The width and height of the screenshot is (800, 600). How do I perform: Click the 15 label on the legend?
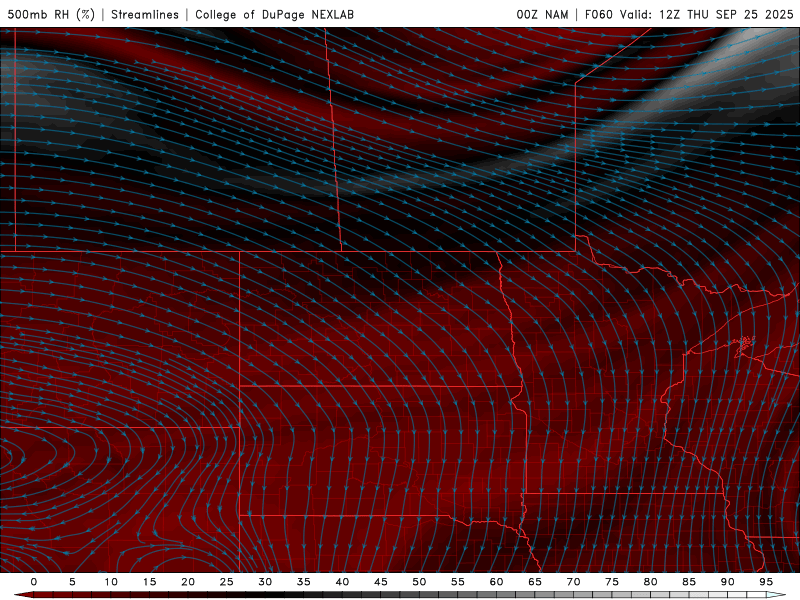149,582
